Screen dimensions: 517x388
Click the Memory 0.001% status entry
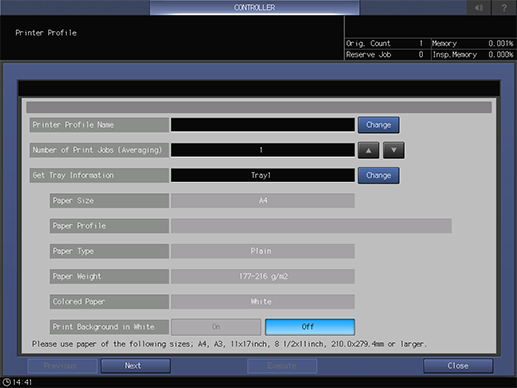coord(473,43)
